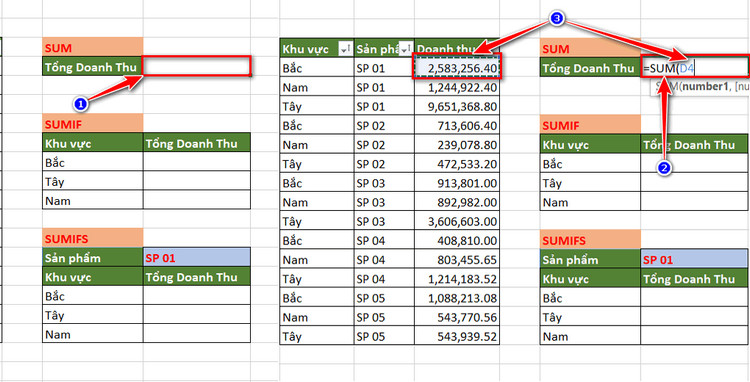Select Tây in the 543,939.52 row

[x=317, y=336]
